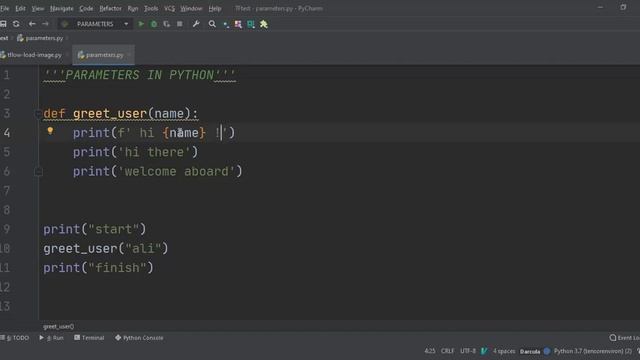Open settings via the wrench icon
This screenshot has width=640, height=360.
[x=196, y=24]
